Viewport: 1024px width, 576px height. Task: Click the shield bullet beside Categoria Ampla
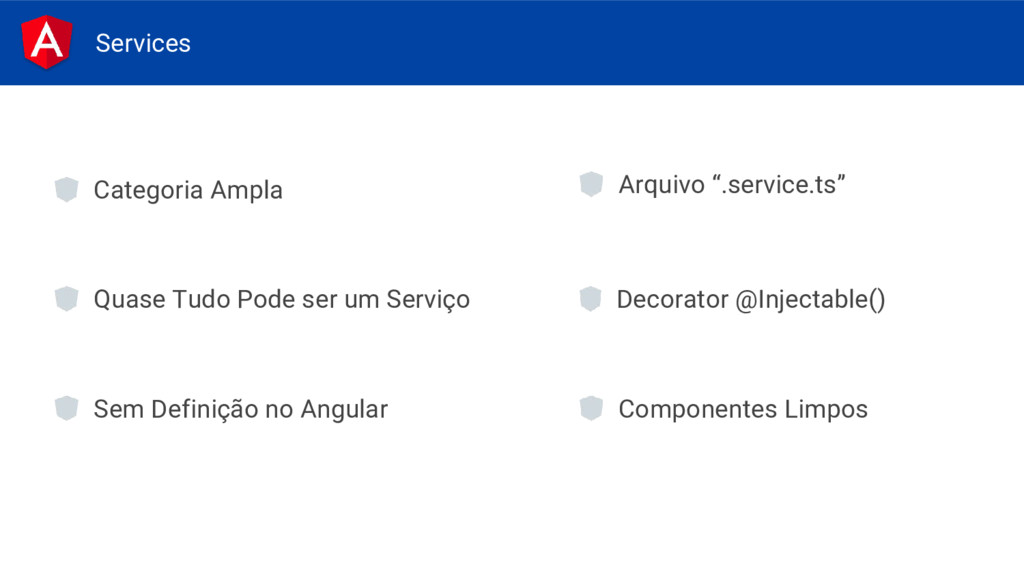pyautogui.click(x=67, y=189)
